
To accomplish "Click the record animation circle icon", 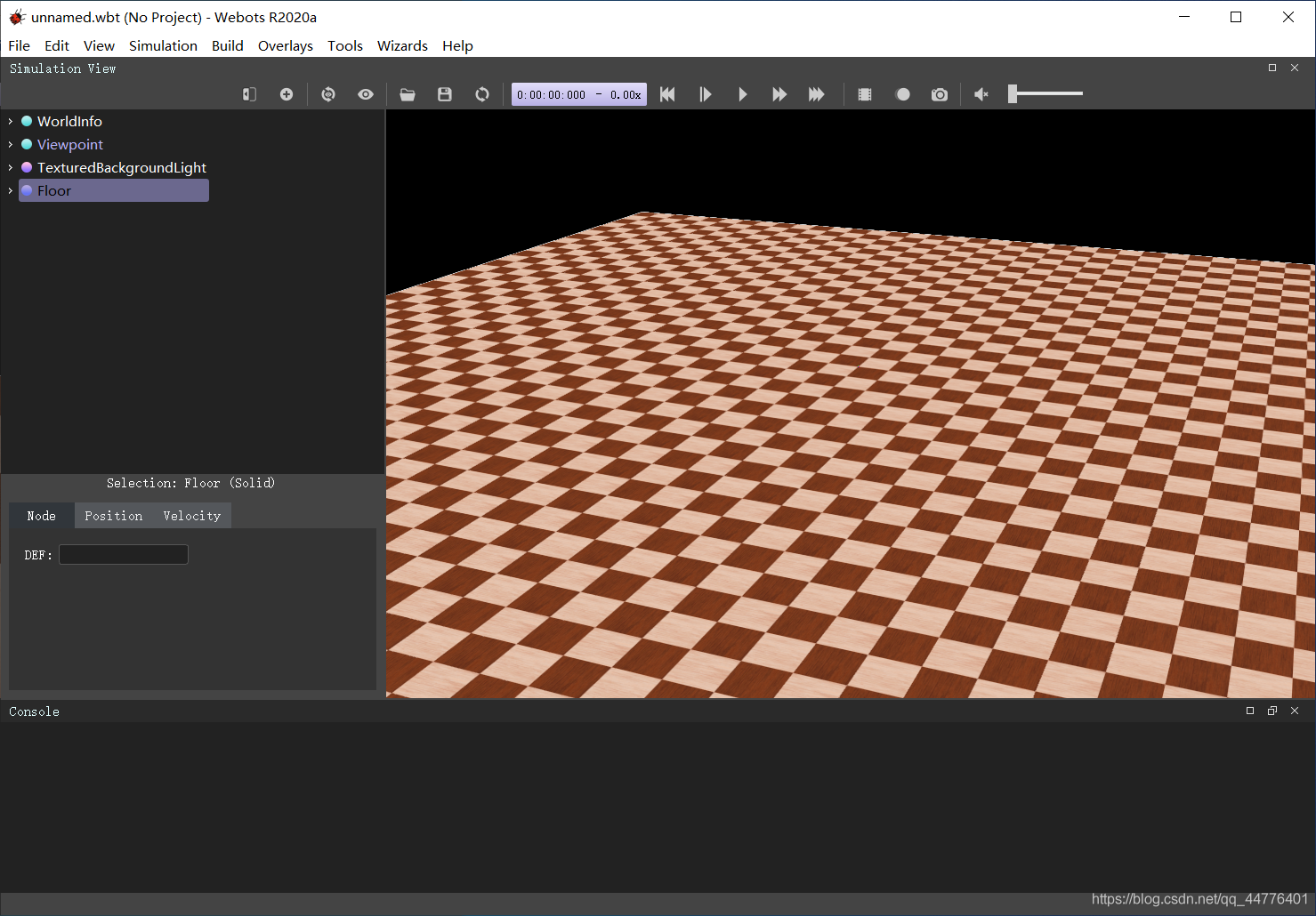I will [902, 94].
